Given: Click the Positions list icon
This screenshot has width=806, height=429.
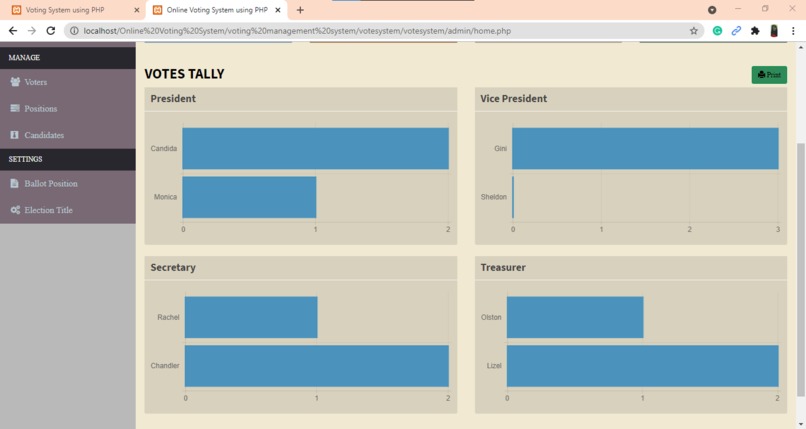Looking at the screenshot, I should point(15,108).
